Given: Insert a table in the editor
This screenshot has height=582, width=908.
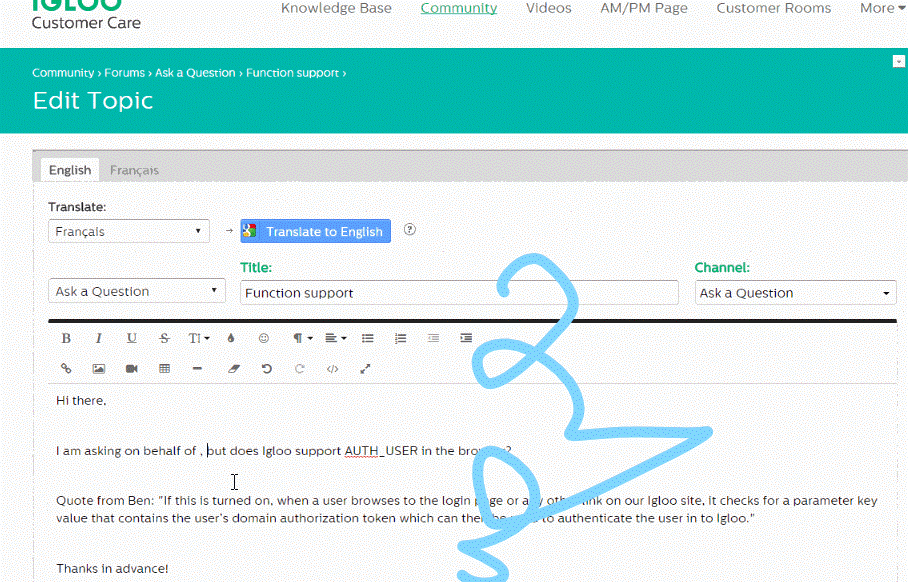Looking at the screenshot, I should (165, 369).
